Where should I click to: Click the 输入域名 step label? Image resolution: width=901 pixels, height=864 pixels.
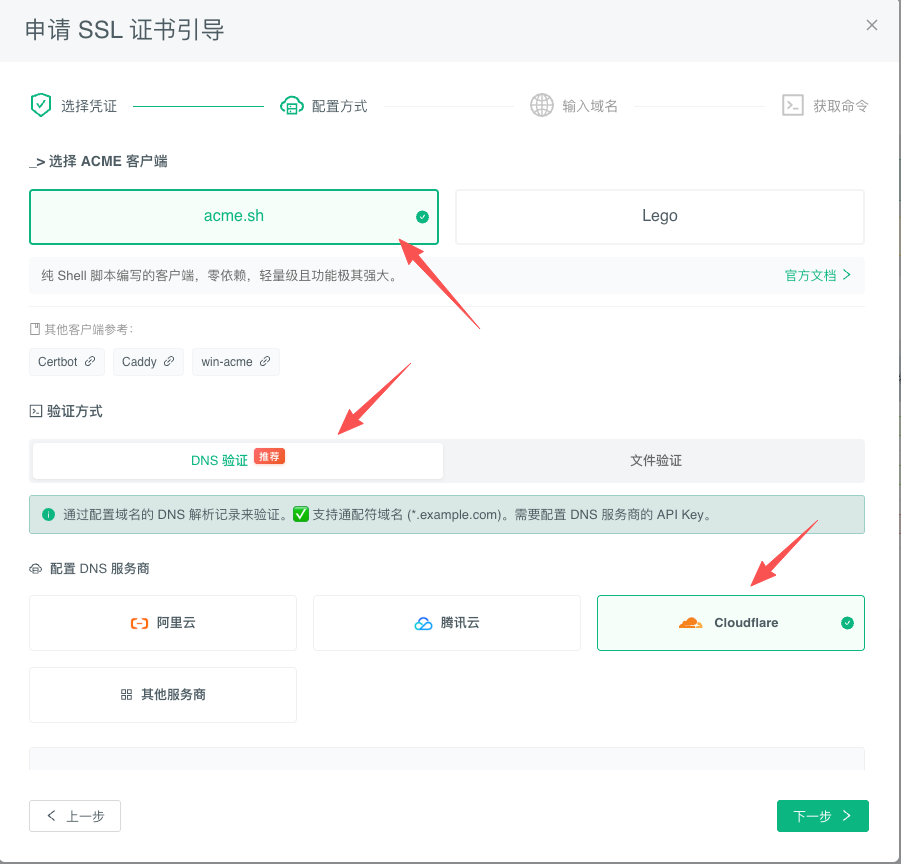tap(590, 106)
